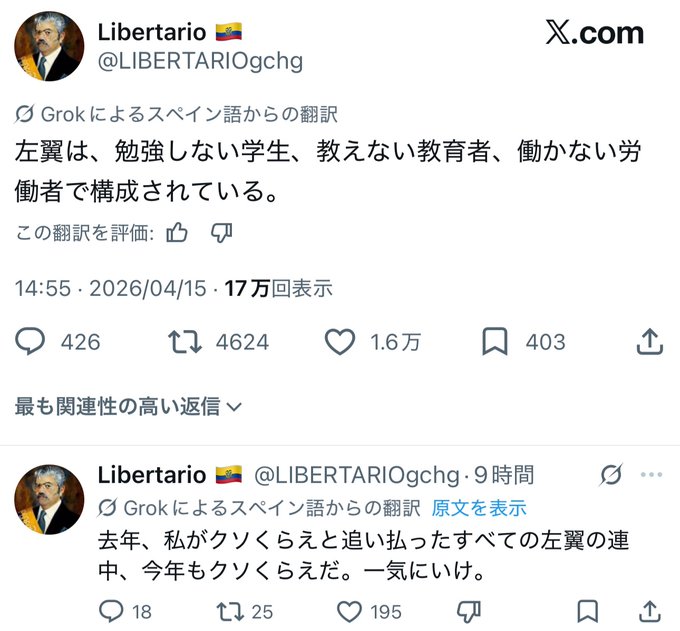
Task: Share the reply via share icon
Action: (x=650, y=610)
